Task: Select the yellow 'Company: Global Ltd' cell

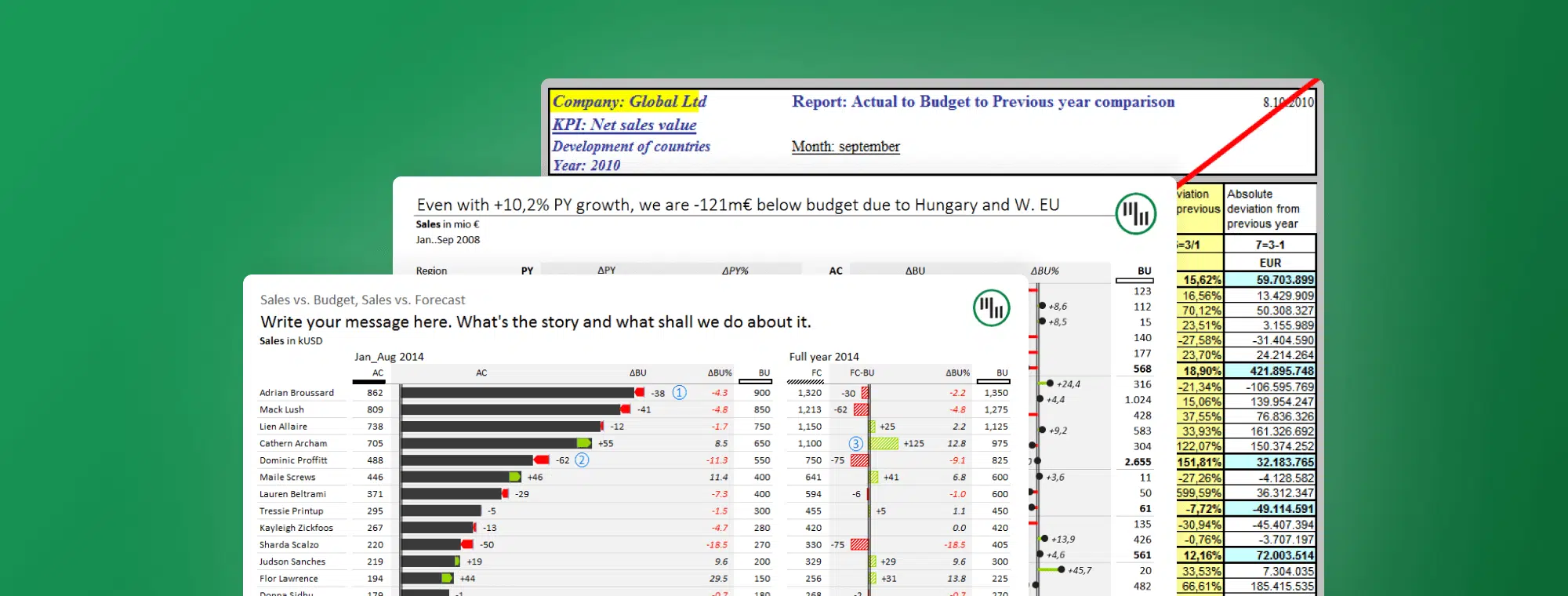Action: (629, 101)
